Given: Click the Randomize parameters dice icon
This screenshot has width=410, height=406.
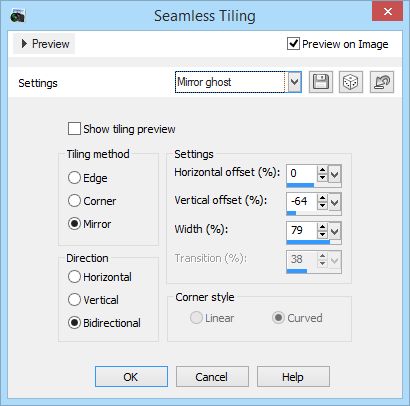Looking at the screenshot, I should (351, 82).
